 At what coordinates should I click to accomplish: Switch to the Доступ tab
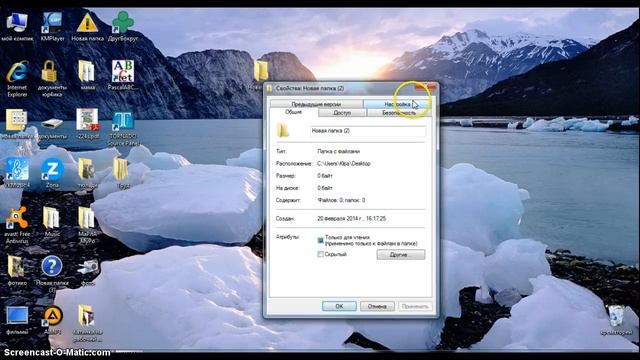pyautogui.click(x=342, y=113)
